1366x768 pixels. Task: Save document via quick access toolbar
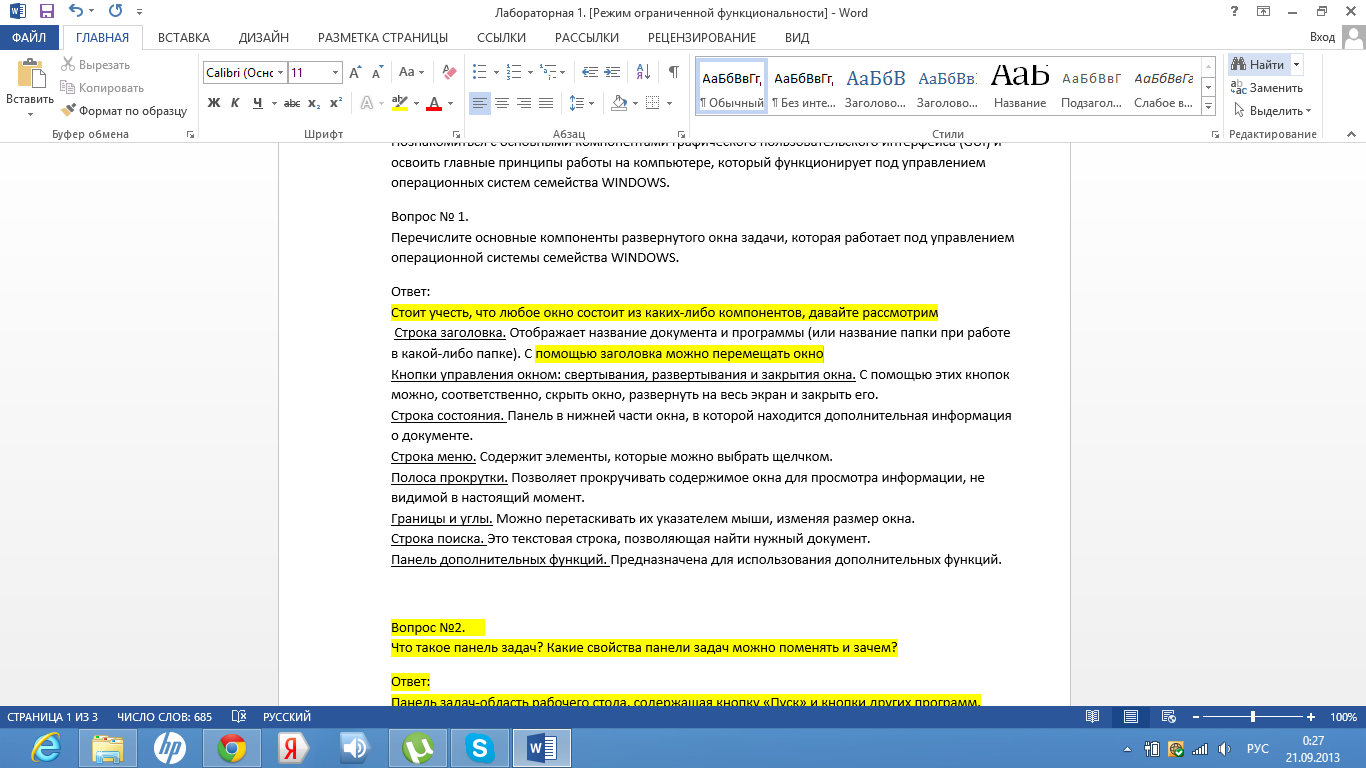[x=46, y=12]
